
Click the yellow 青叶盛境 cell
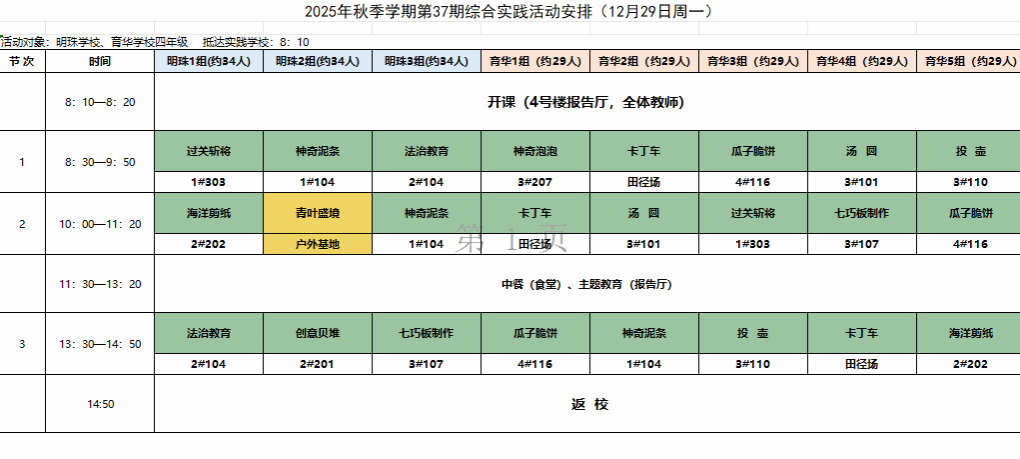tap(317, 213)
